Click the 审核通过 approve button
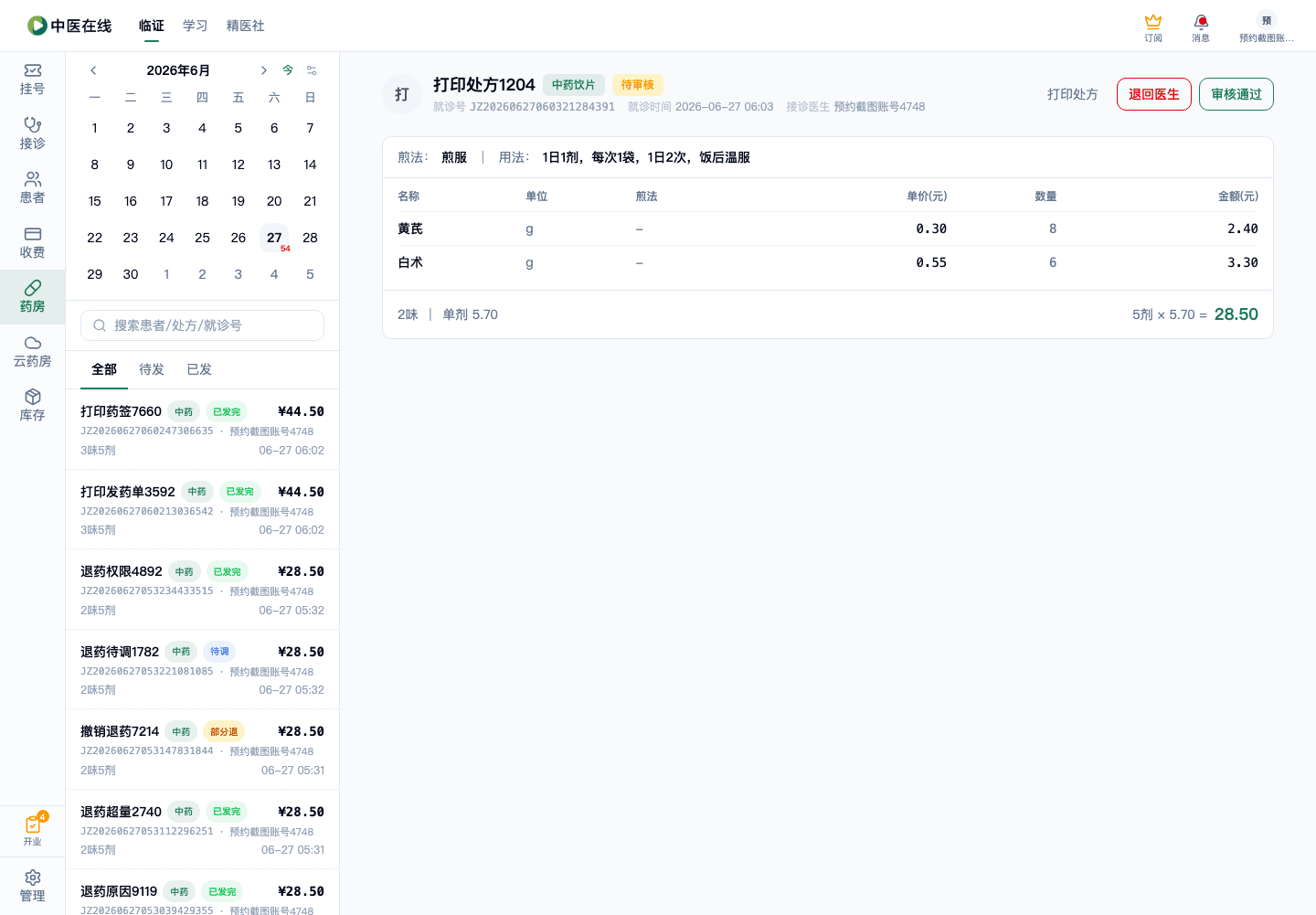1316x915 pixels. click(1236, 94)
